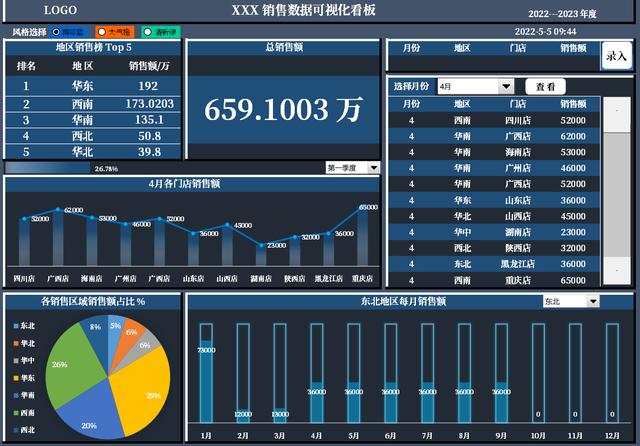Select the 重庆店 65000 data point

point(361,209)
